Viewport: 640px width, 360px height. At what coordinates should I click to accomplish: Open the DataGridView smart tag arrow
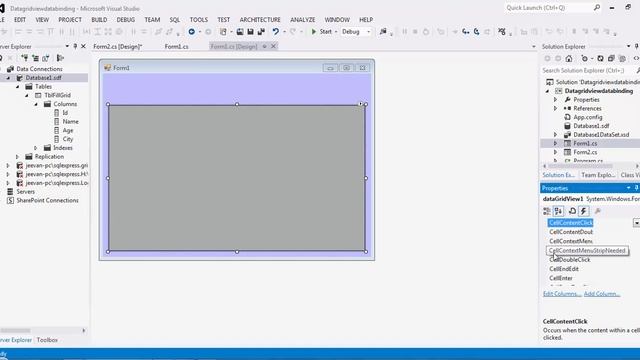(x=360, y=104)
